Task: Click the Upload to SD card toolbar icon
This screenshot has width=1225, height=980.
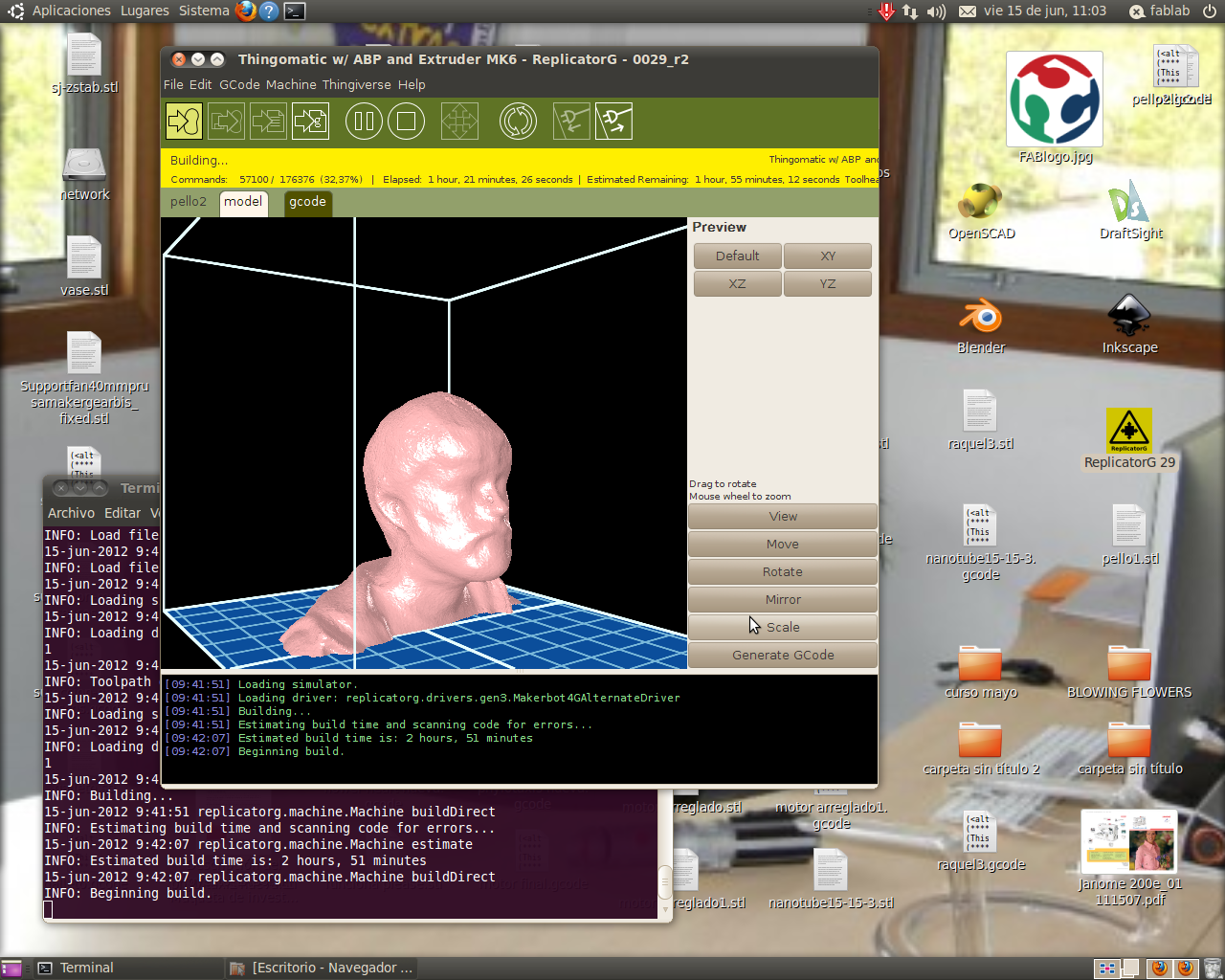Action: (x=268, y=122)
